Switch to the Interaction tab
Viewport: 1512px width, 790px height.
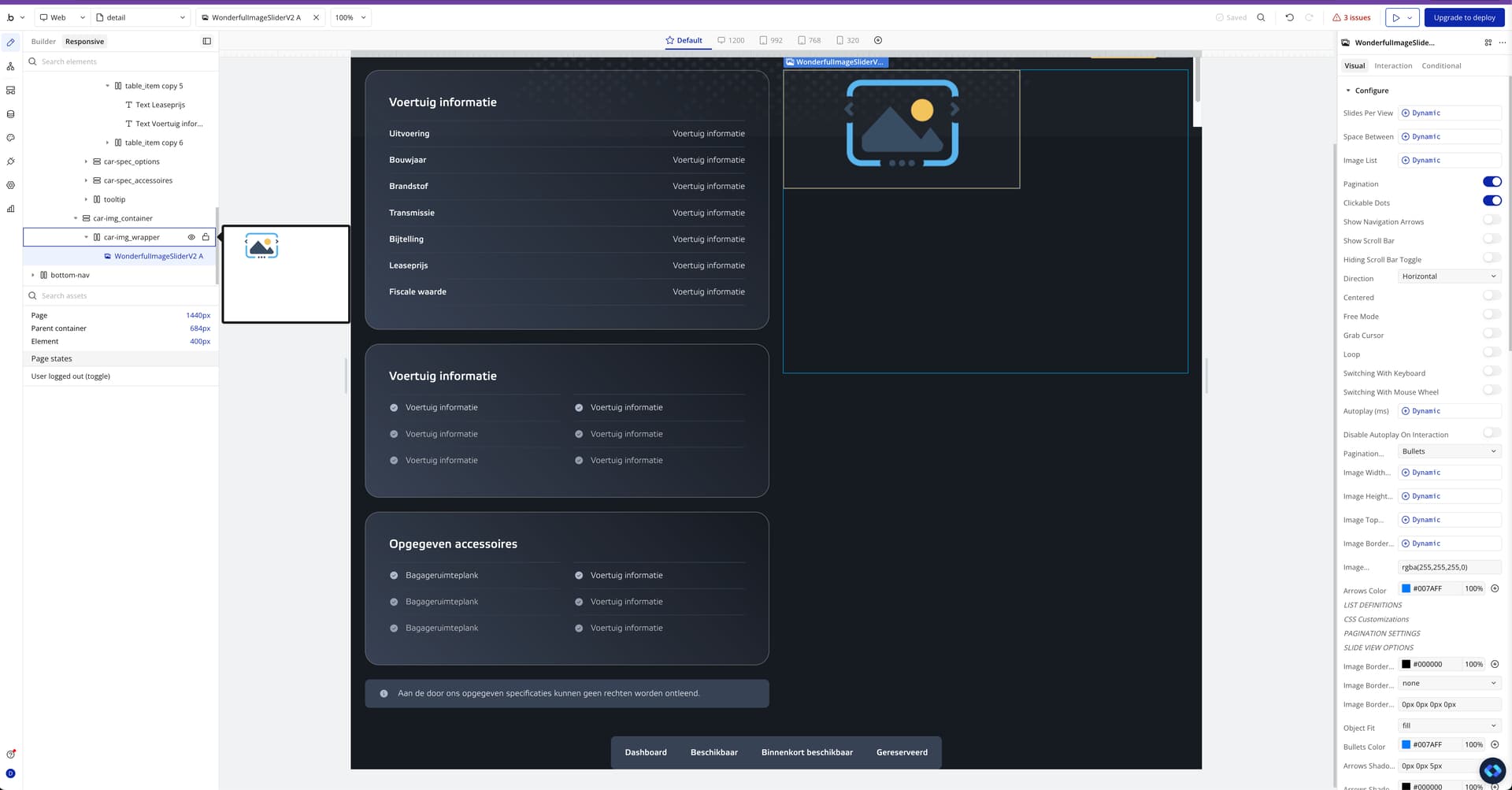[1393, 66]
